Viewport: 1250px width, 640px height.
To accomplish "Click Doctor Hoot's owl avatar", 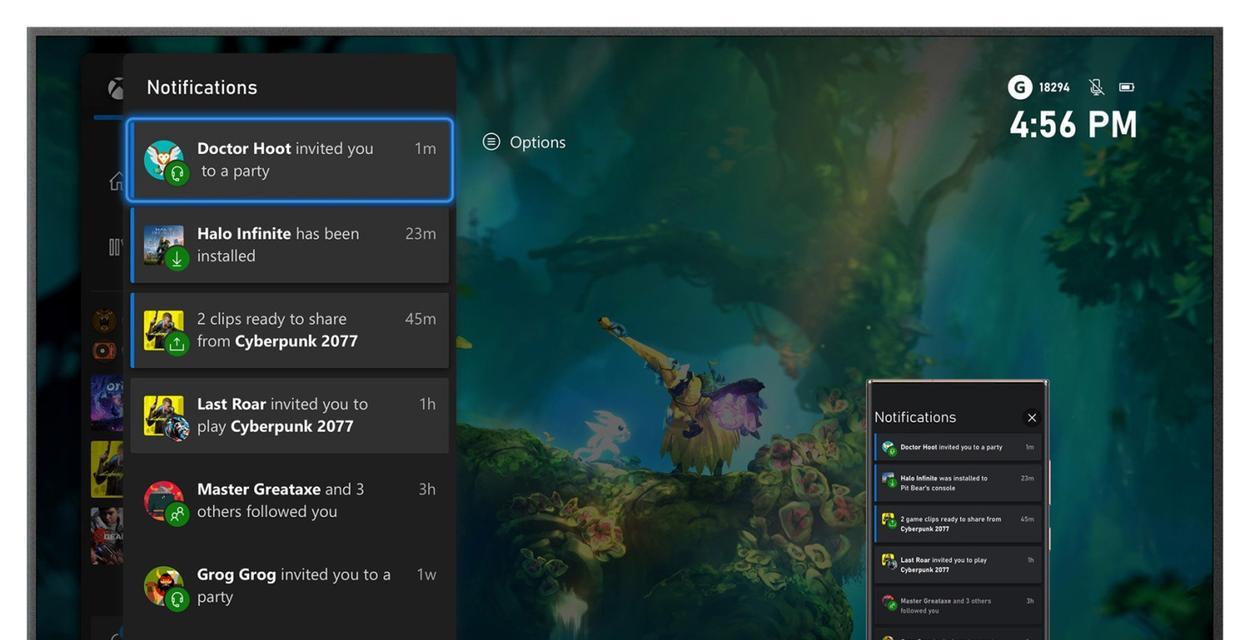I will [x=162, y=159].
